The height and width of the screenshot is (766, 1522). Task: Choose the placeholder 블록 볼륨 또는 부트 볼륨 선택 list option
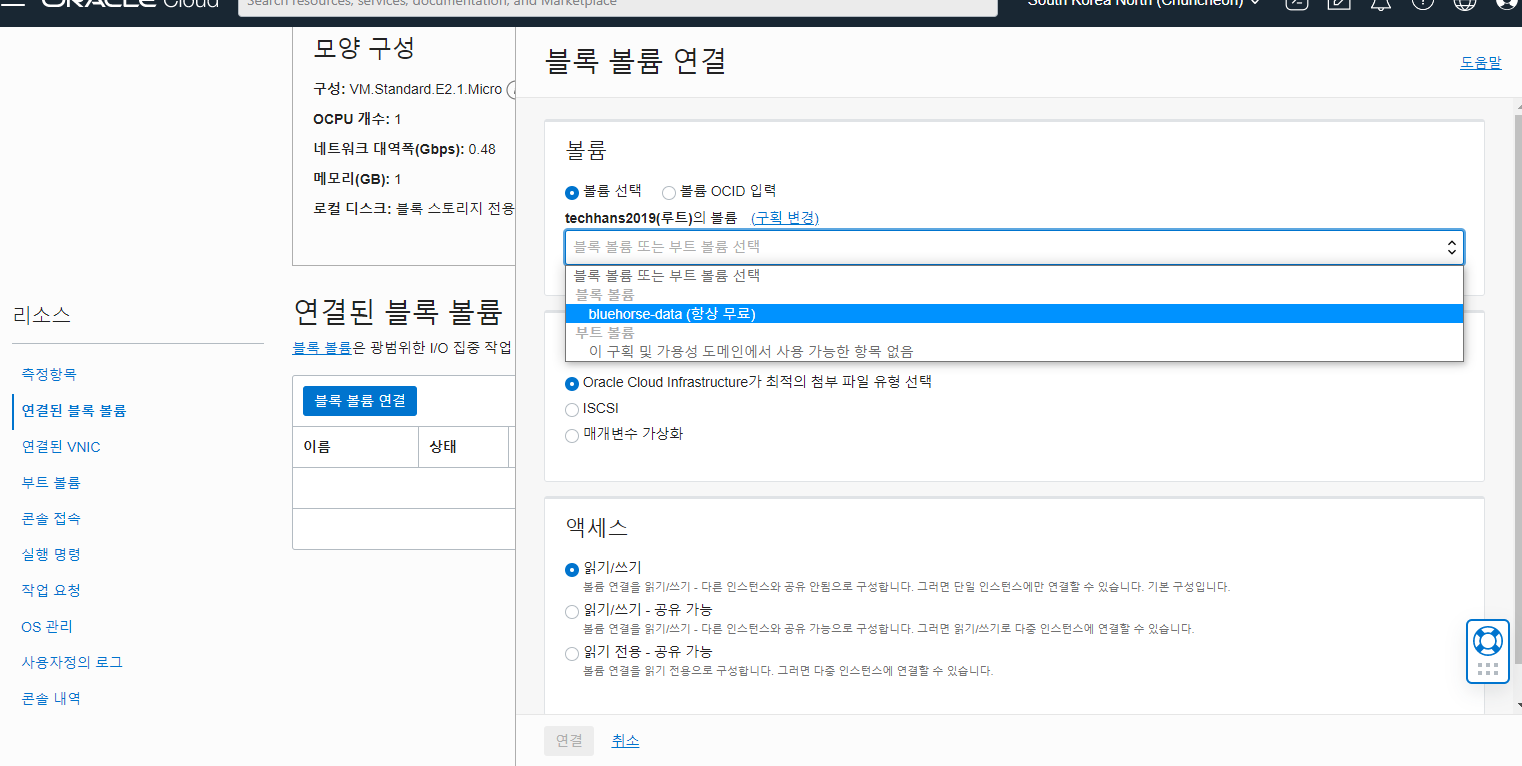pos(1014,275)
